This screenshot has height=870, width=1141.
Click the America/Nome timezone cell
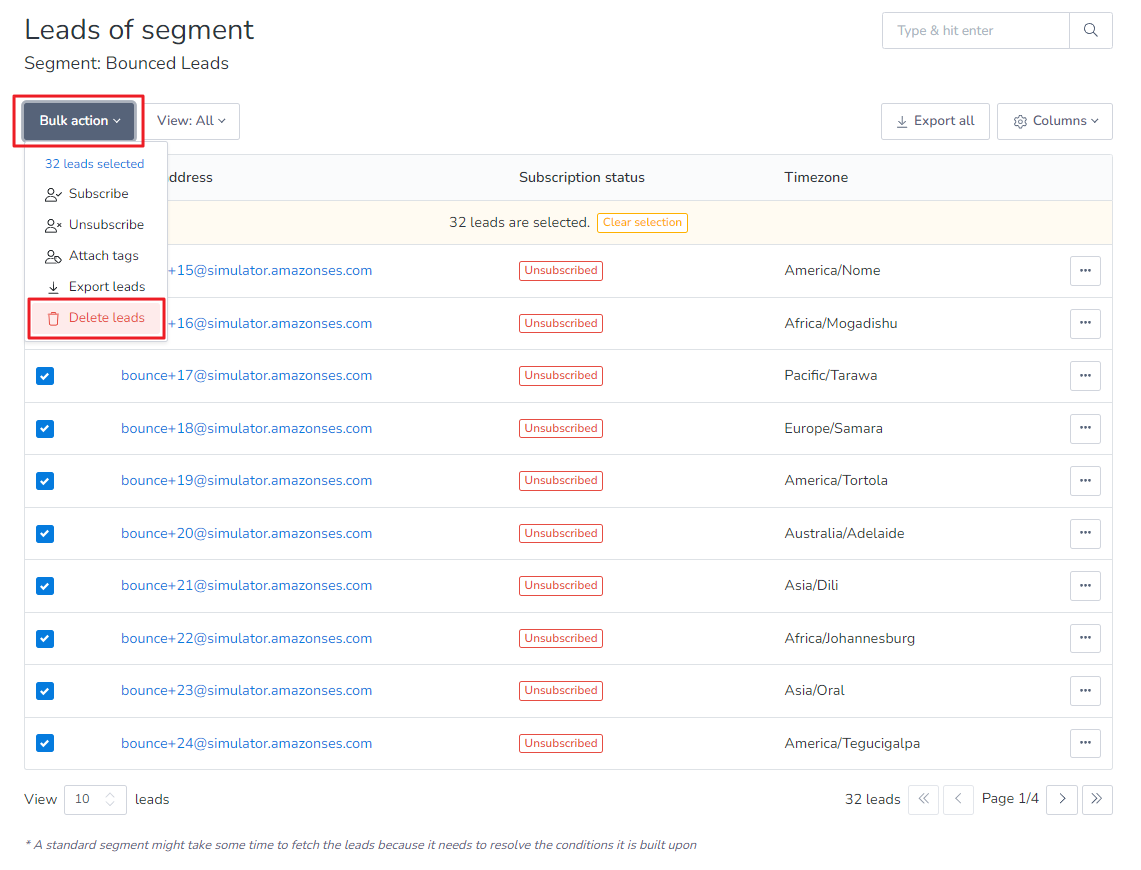coord(832,271)
